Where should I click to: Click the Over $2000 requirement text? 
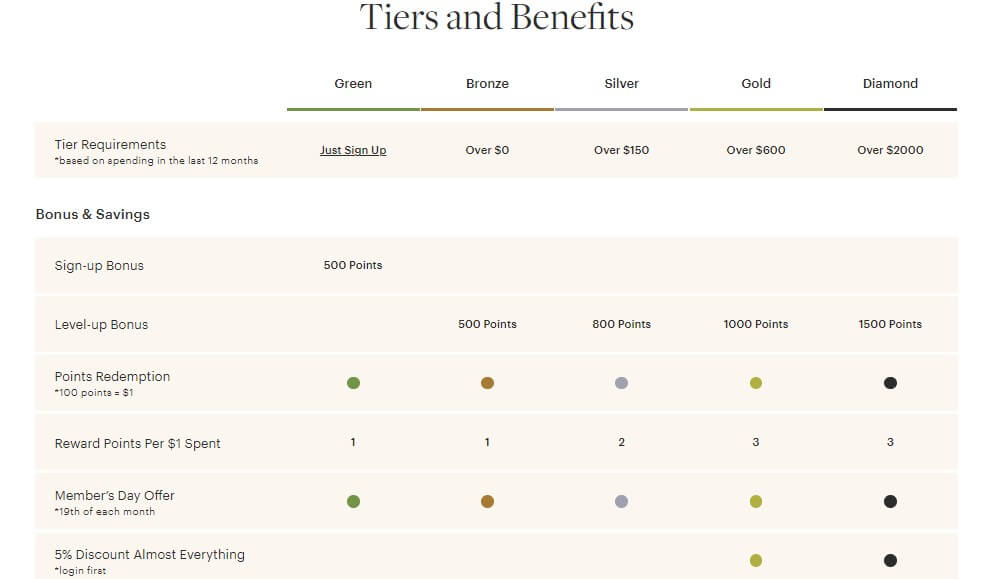[x=890, y=149]
